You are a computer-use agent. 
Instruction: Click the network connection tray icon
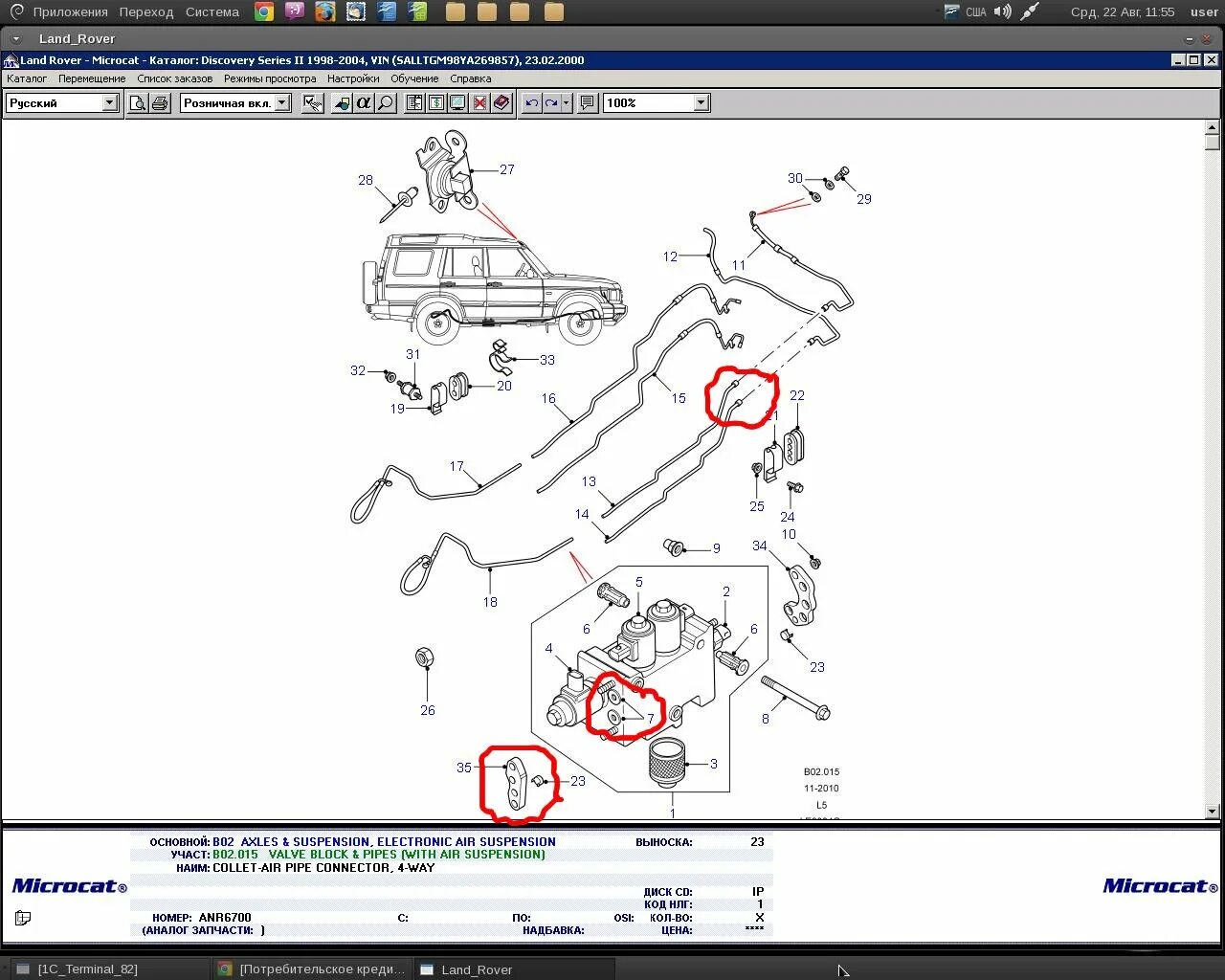point(1030,11)
